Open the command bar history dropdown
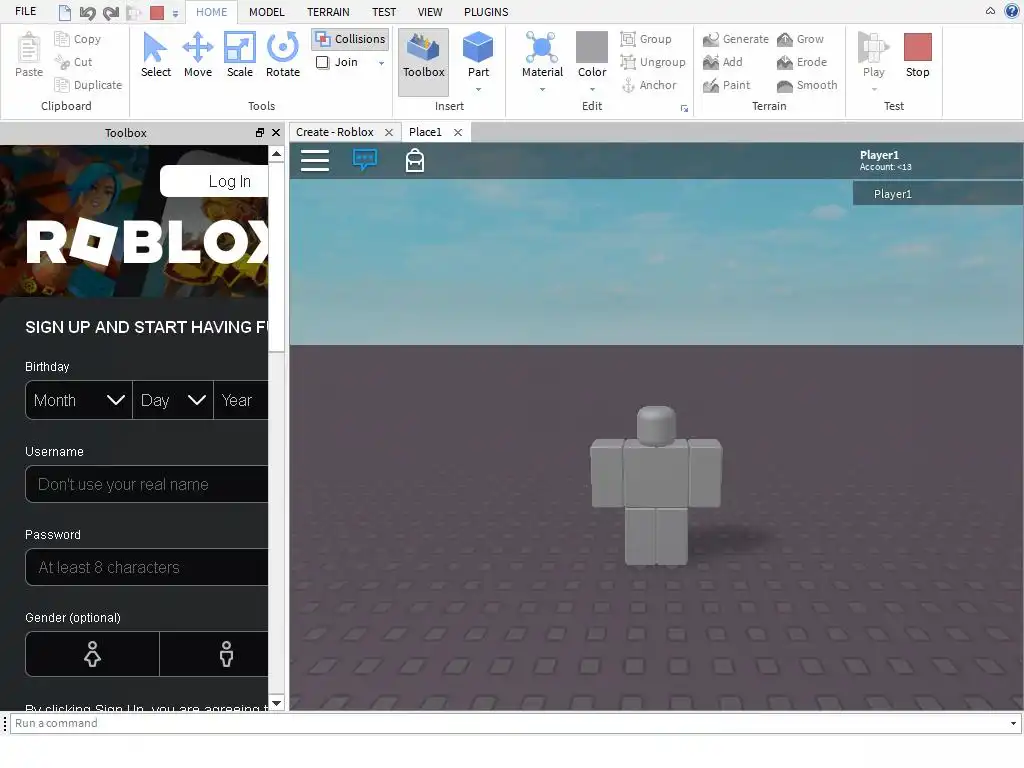 coord(1013,723)
